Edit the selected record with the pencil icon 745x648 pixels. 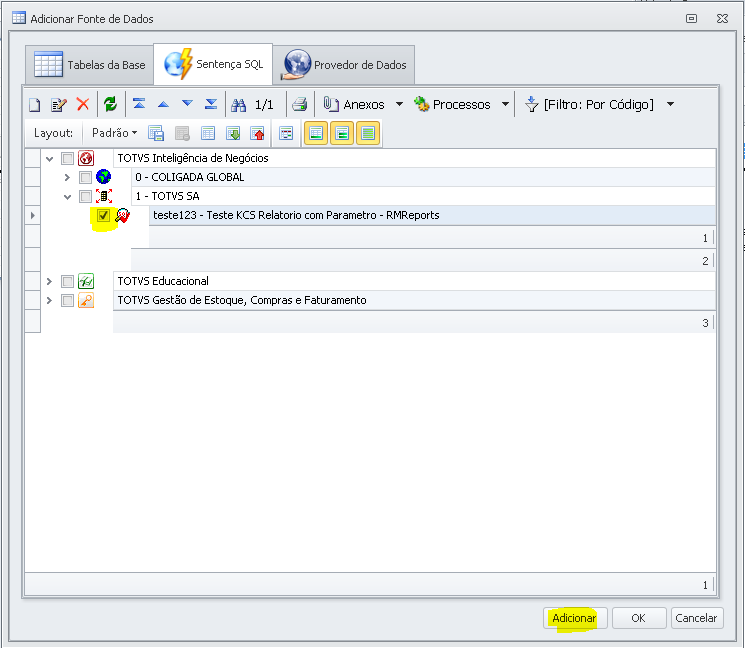pyautogui.click(x=59, y=105)
